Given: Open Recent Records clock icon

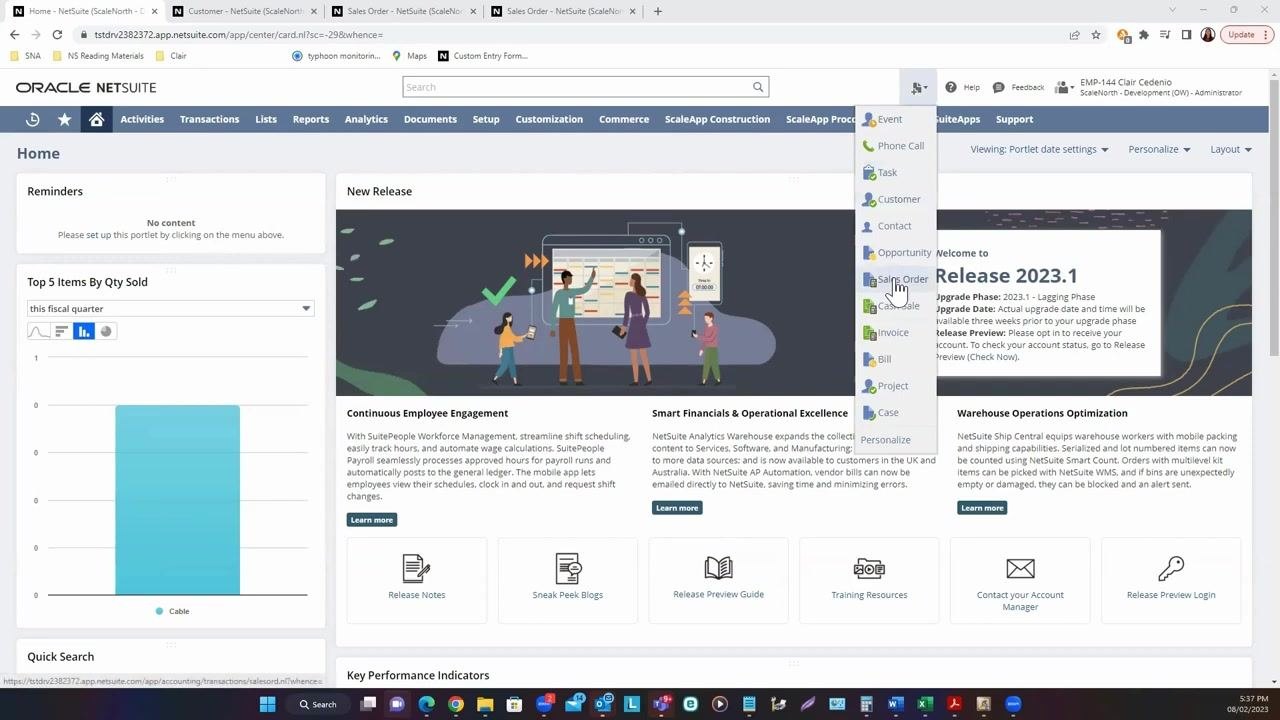Looking at the screenshot, I should pos(33,119).
